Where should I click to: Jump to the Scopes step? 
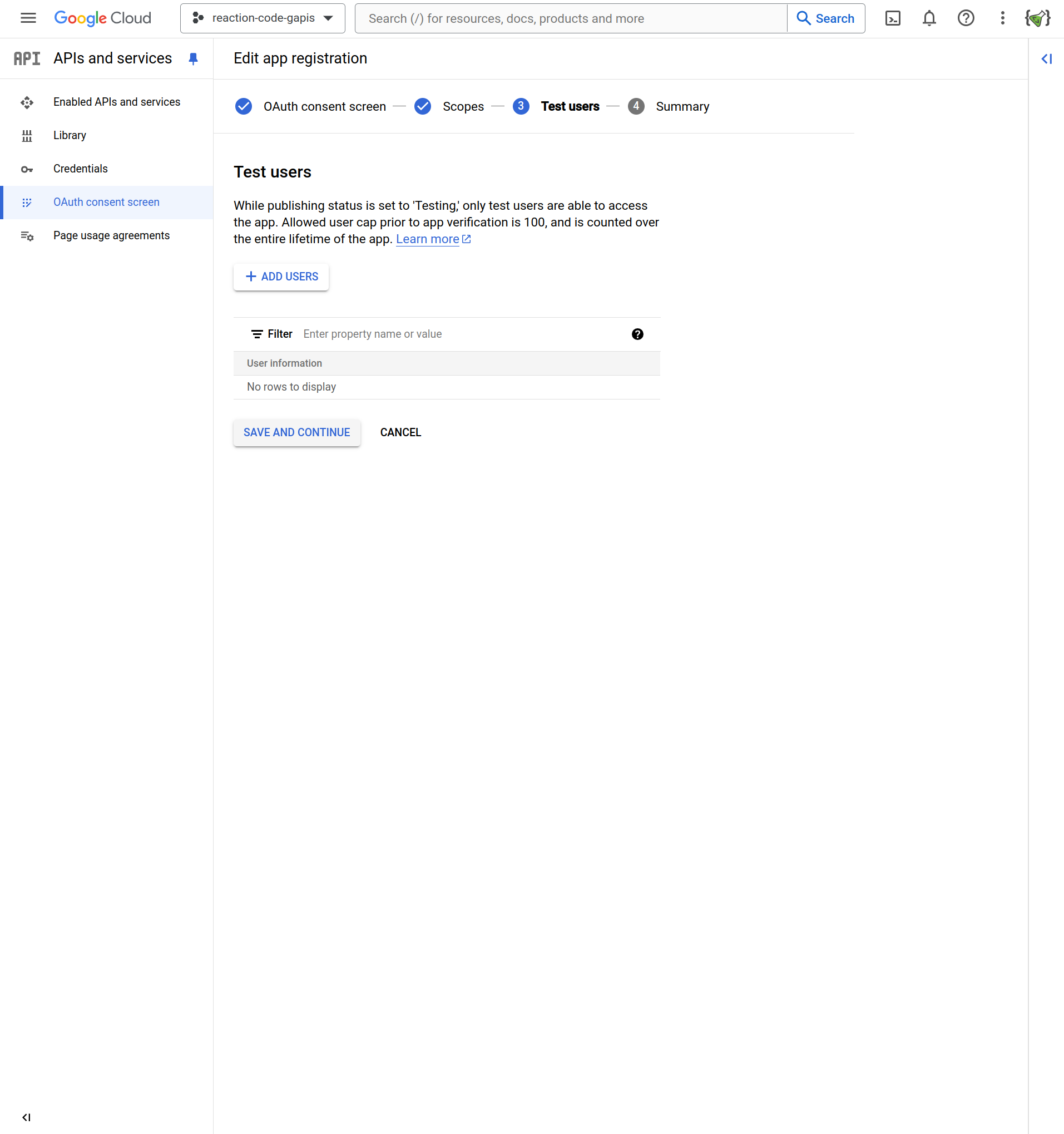click(x=462, y=107)
